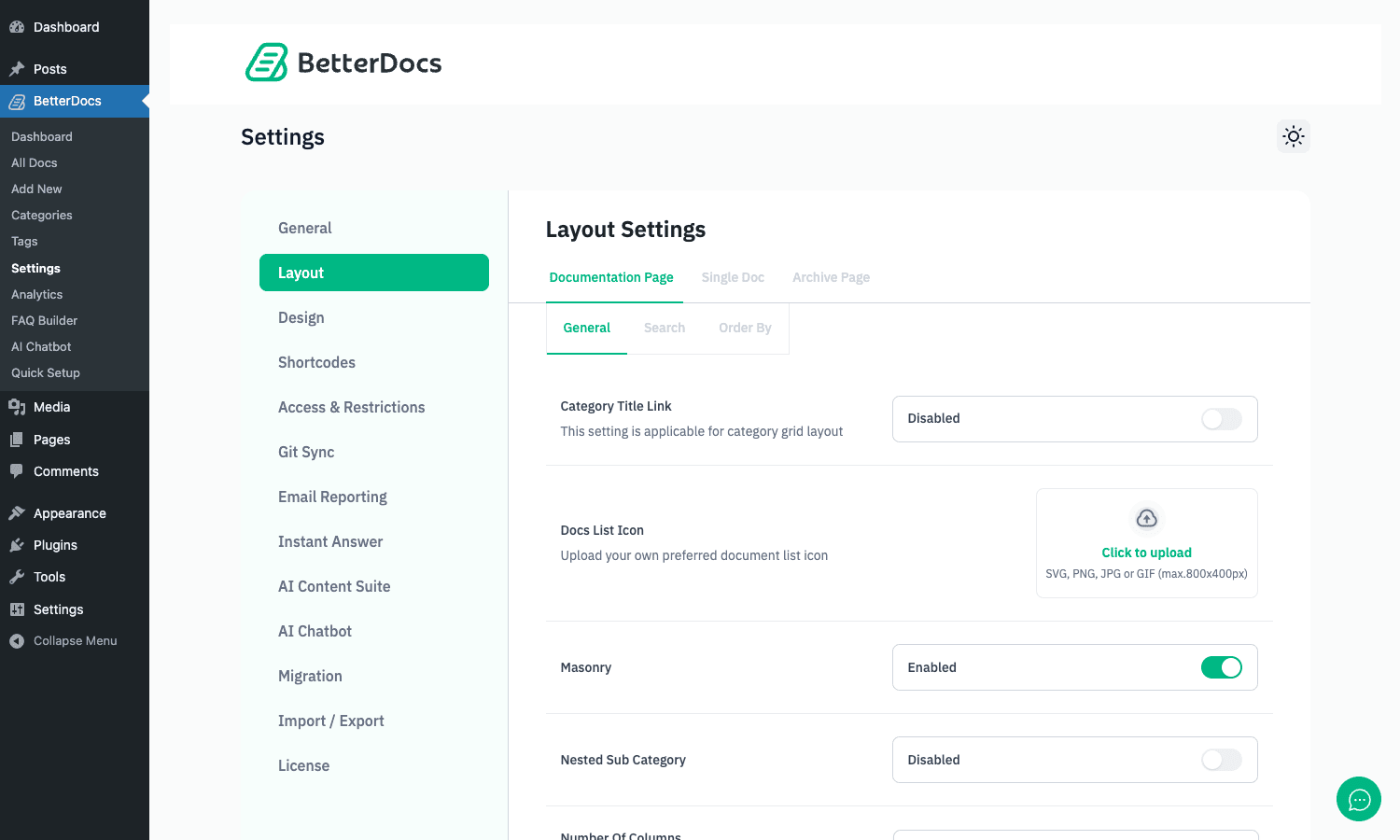Click the Collapse Menu arrow icon

[x=17, y=641]
